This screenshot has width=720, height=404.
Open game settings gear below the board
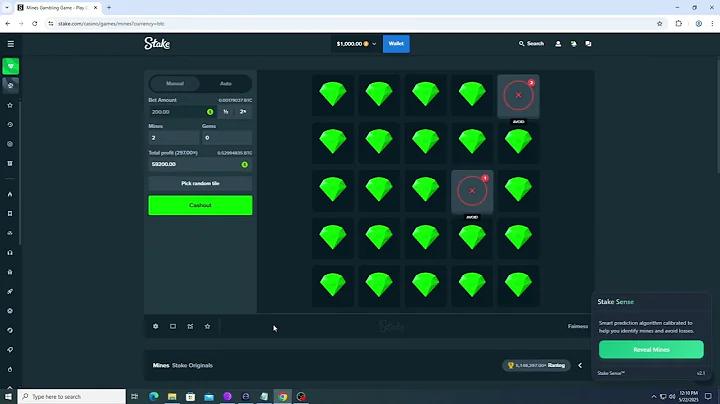click(x=156, y=326)
